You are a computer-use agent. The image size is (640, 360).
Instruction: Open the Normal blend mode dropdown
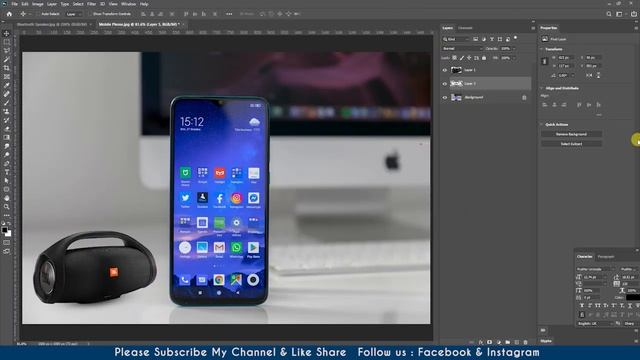pyautogui.click(x=462, y=49)
